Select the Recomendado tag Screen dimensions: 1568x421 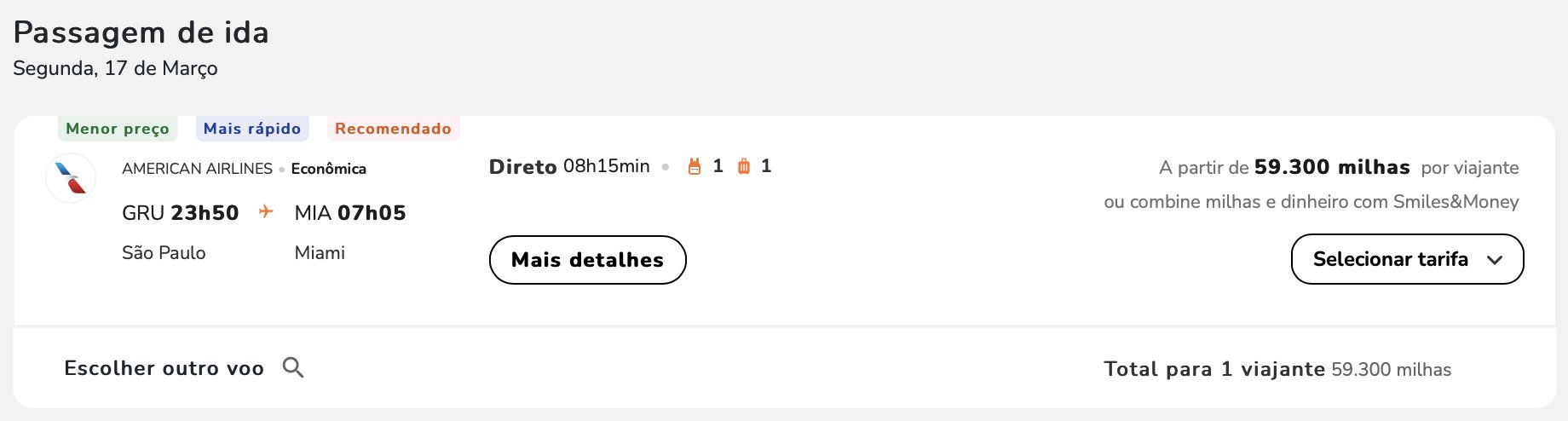pos(393,129)
